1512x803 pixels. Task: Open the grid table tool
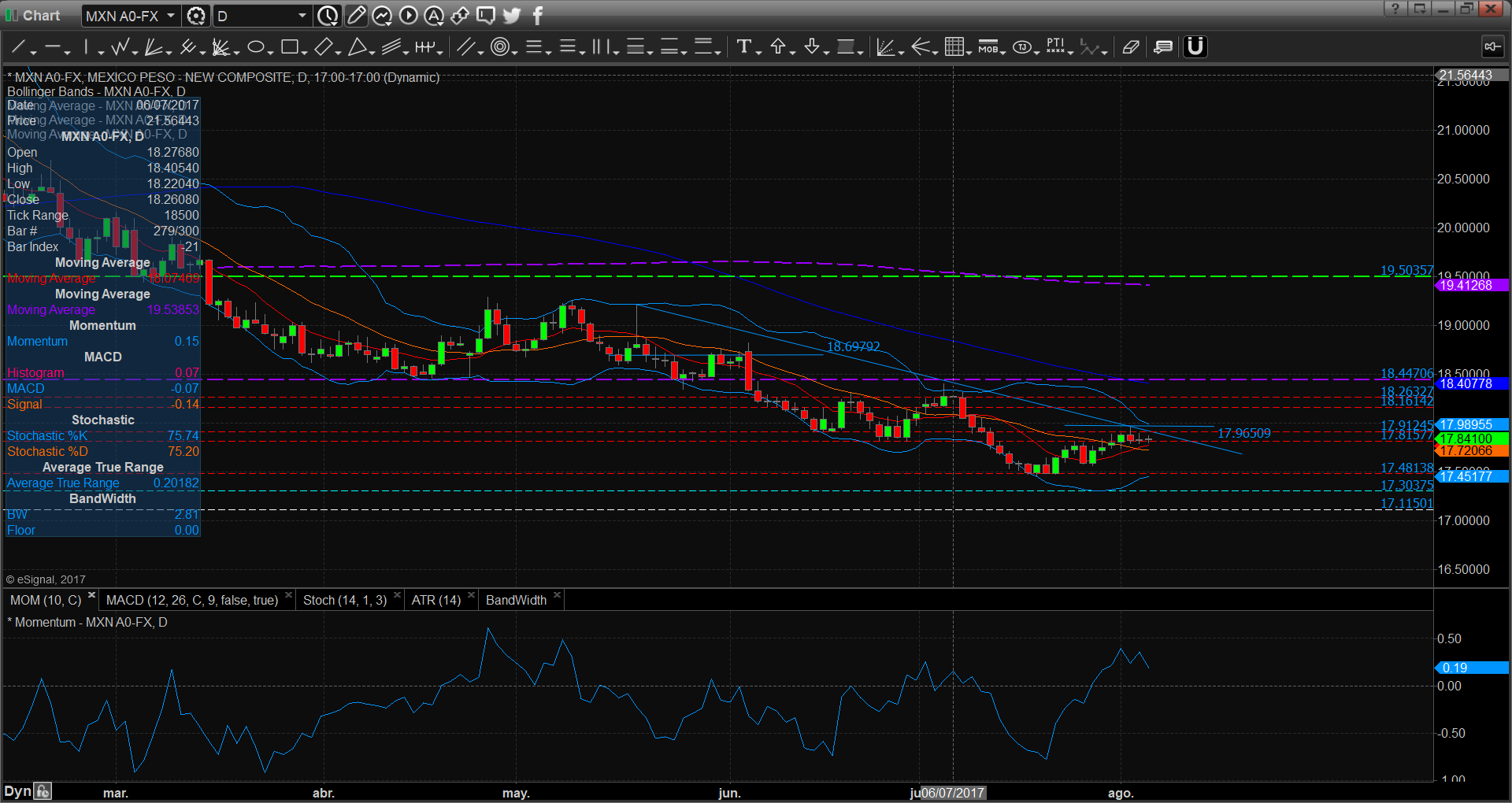(954, 47)
